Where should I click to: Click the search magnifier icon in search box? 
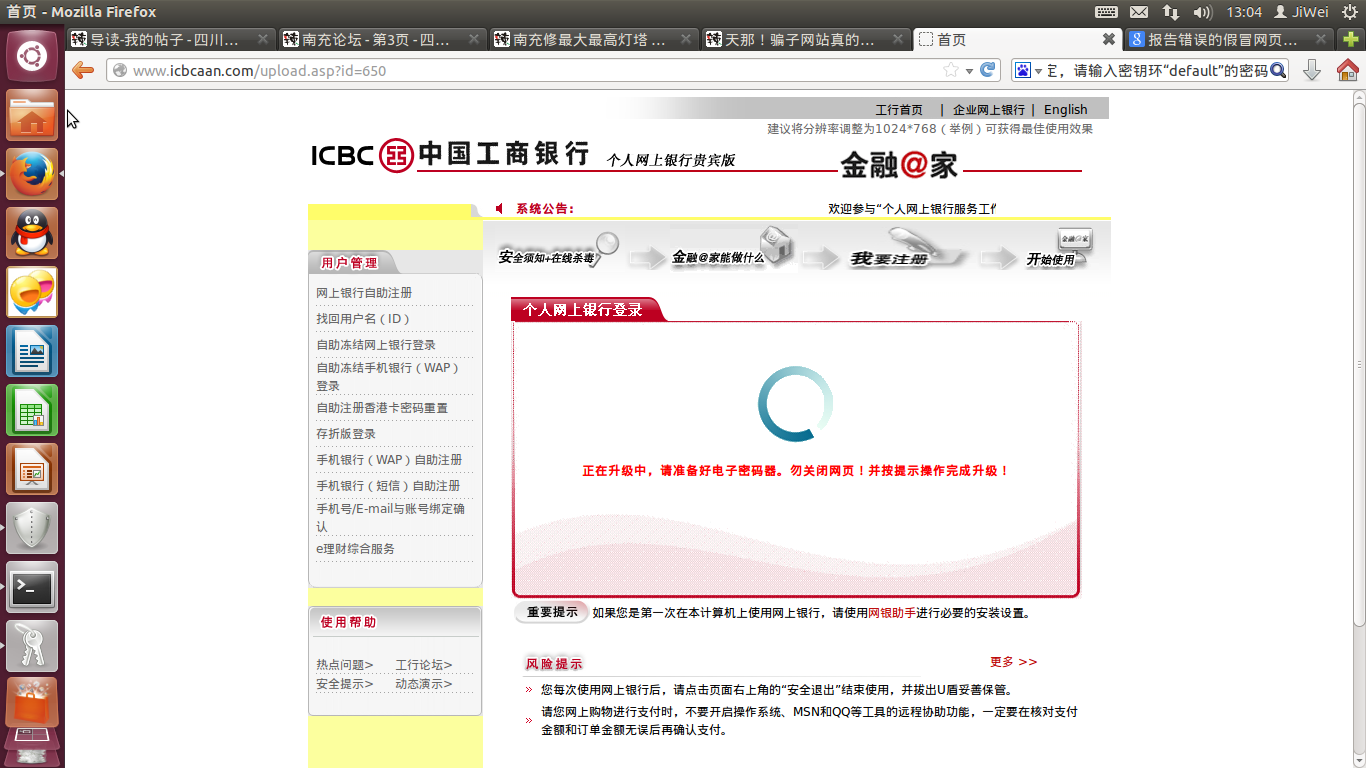[1277, 70]
